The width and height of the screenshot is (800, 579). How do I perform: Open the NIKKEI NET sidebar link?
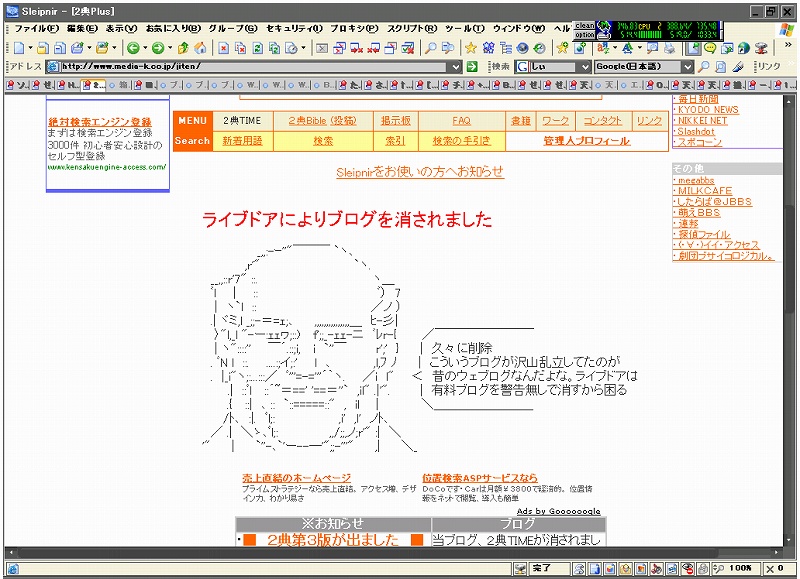click(x=702, y=121)
